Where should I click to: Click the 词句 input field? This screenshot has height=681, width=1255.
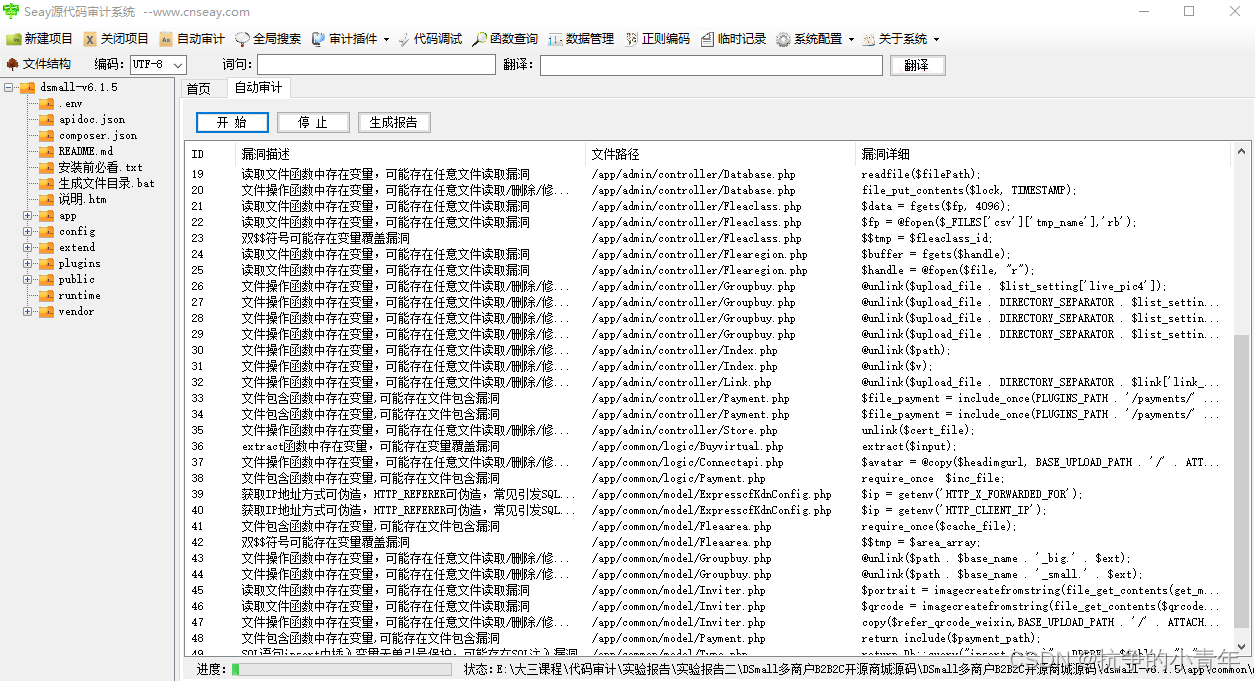376,65
